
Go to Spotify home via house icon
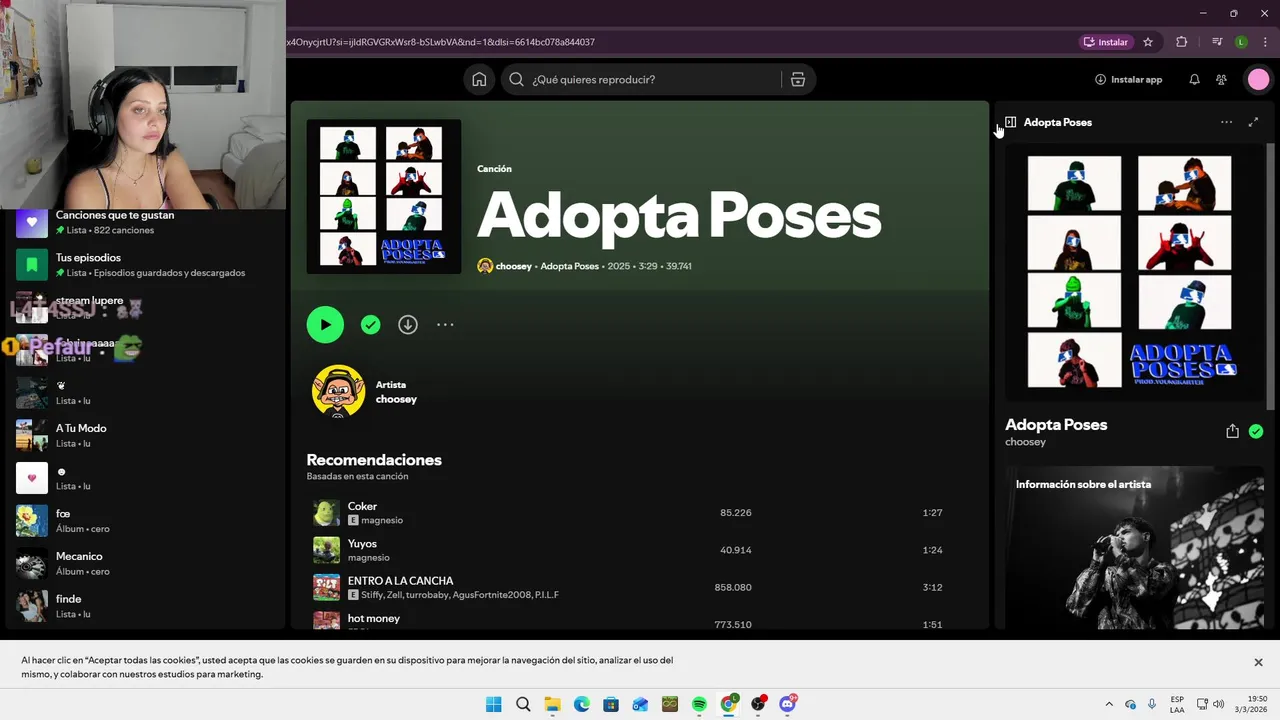[479, 79]
